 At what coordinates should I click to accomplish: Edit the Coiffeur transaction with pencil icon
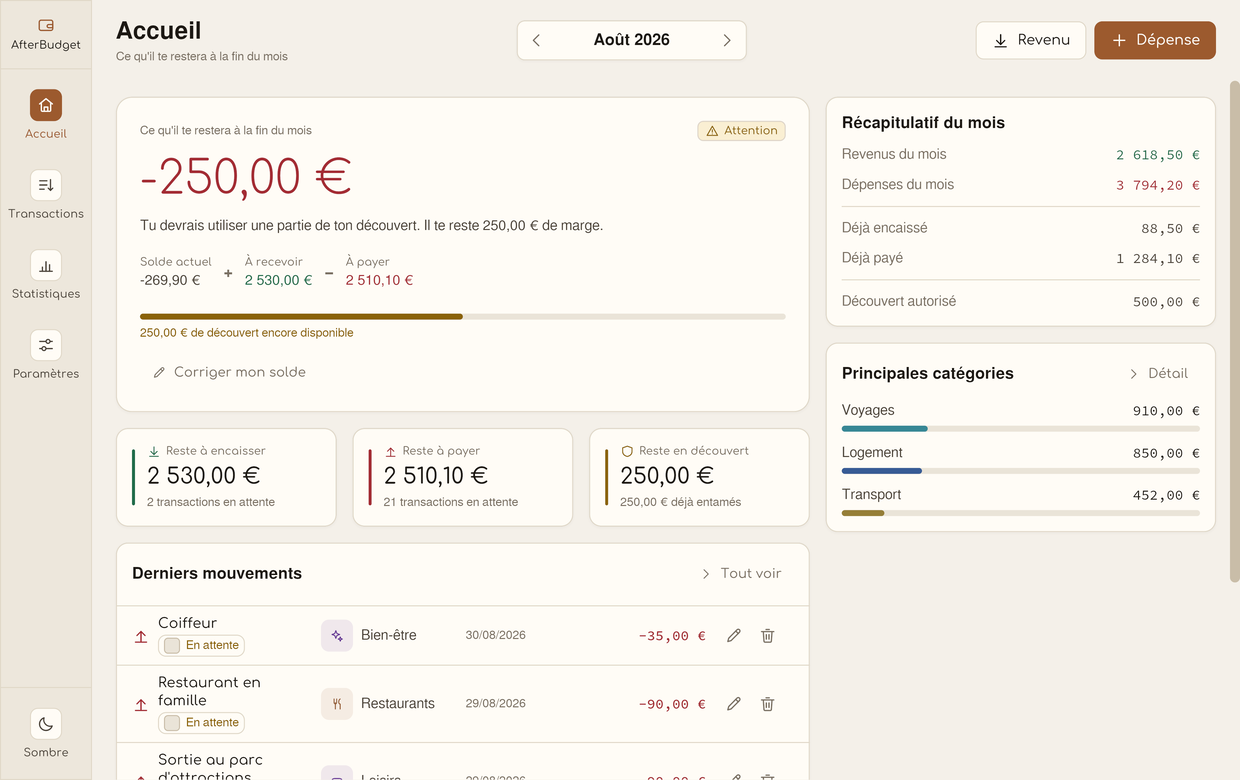[734, 635]
